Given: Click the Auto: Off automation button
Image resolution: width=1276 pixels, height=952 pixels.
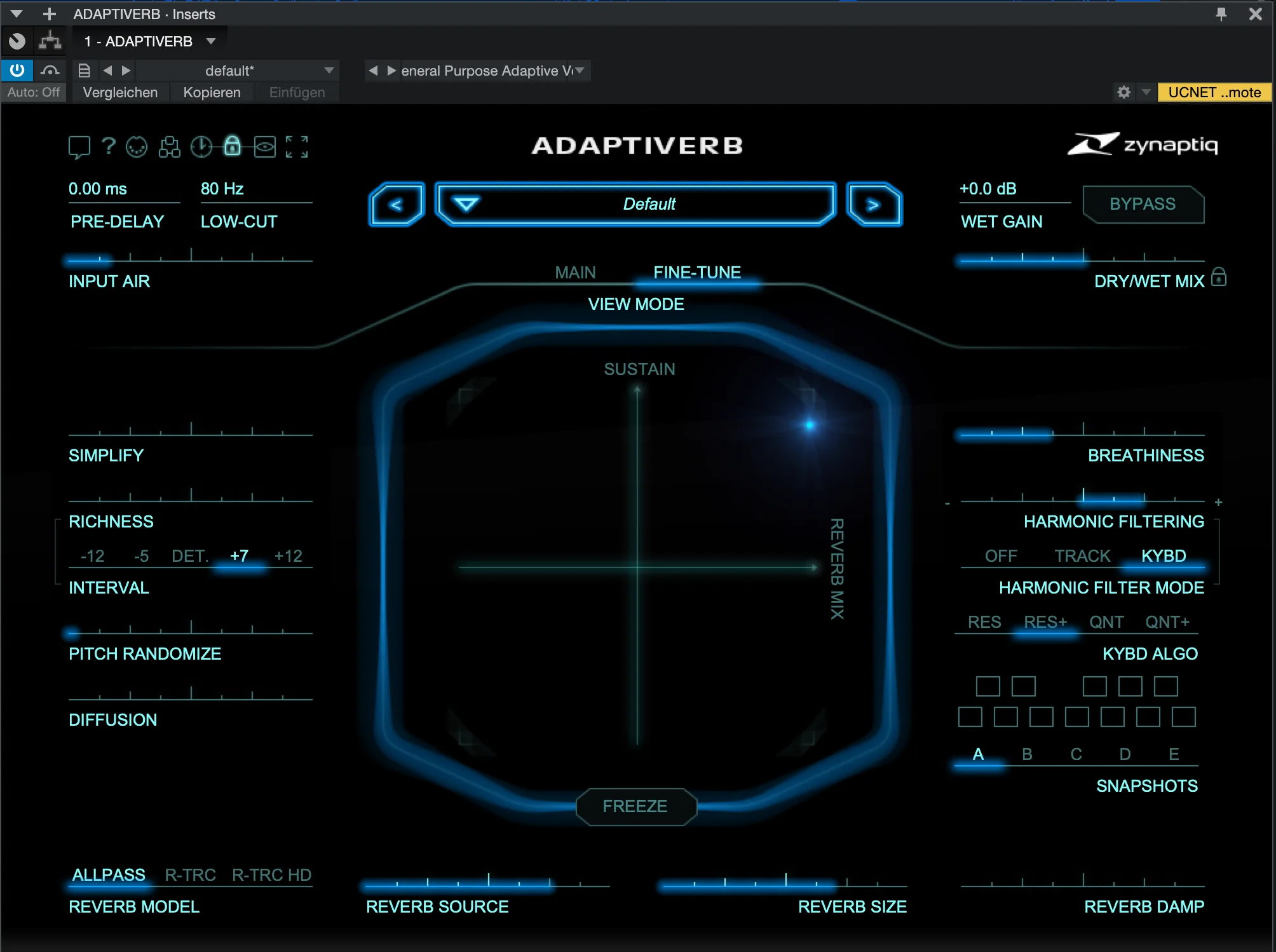Looking at the screenshot, I should click(x=34, y=92).
